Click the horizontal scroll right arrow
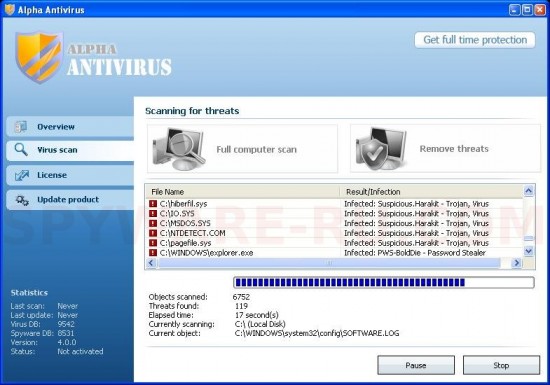The width and height of the screenshot is (550, 385). point(516,263)
